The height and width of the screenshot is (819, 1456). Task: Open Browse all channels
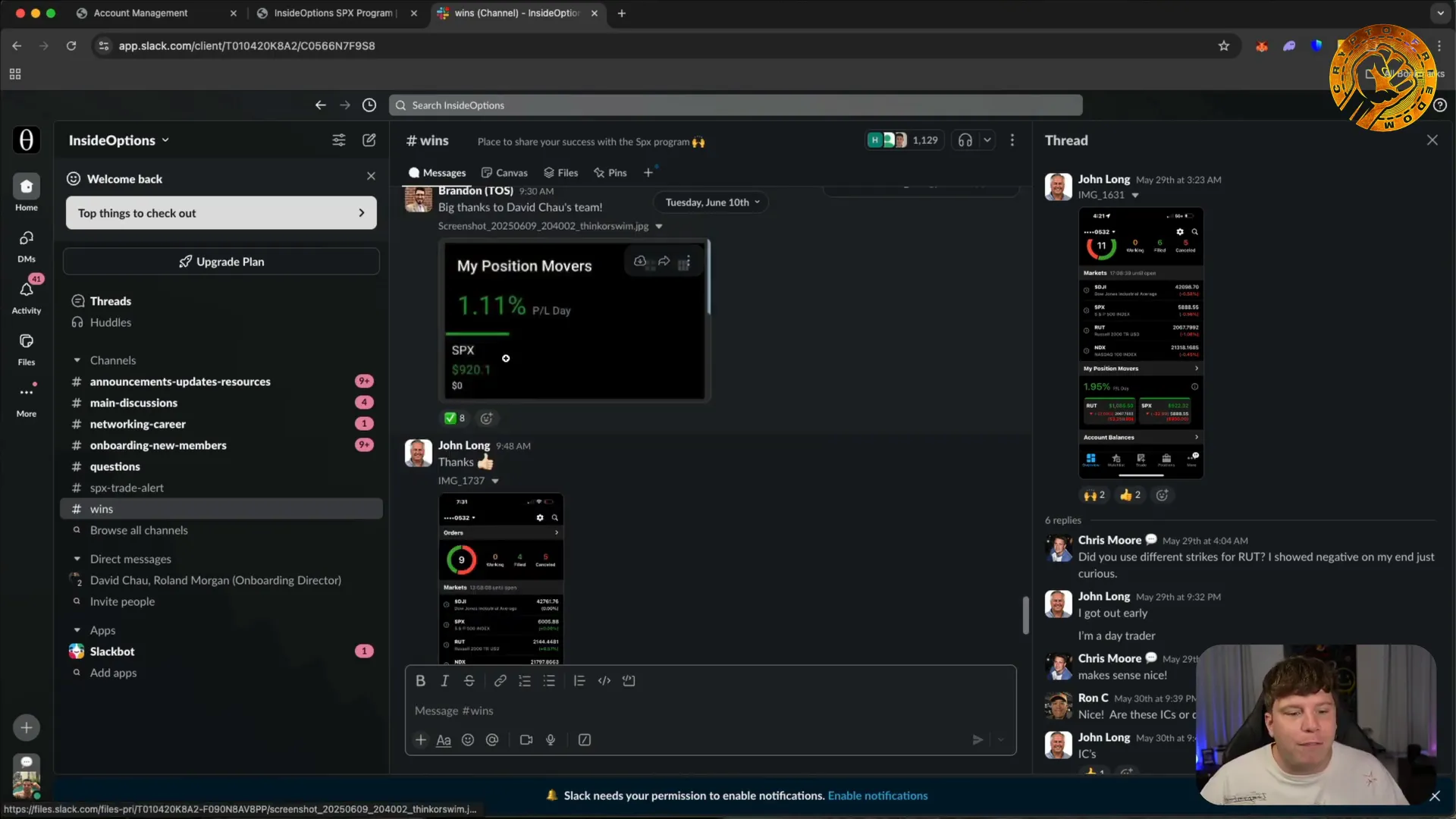139,530
